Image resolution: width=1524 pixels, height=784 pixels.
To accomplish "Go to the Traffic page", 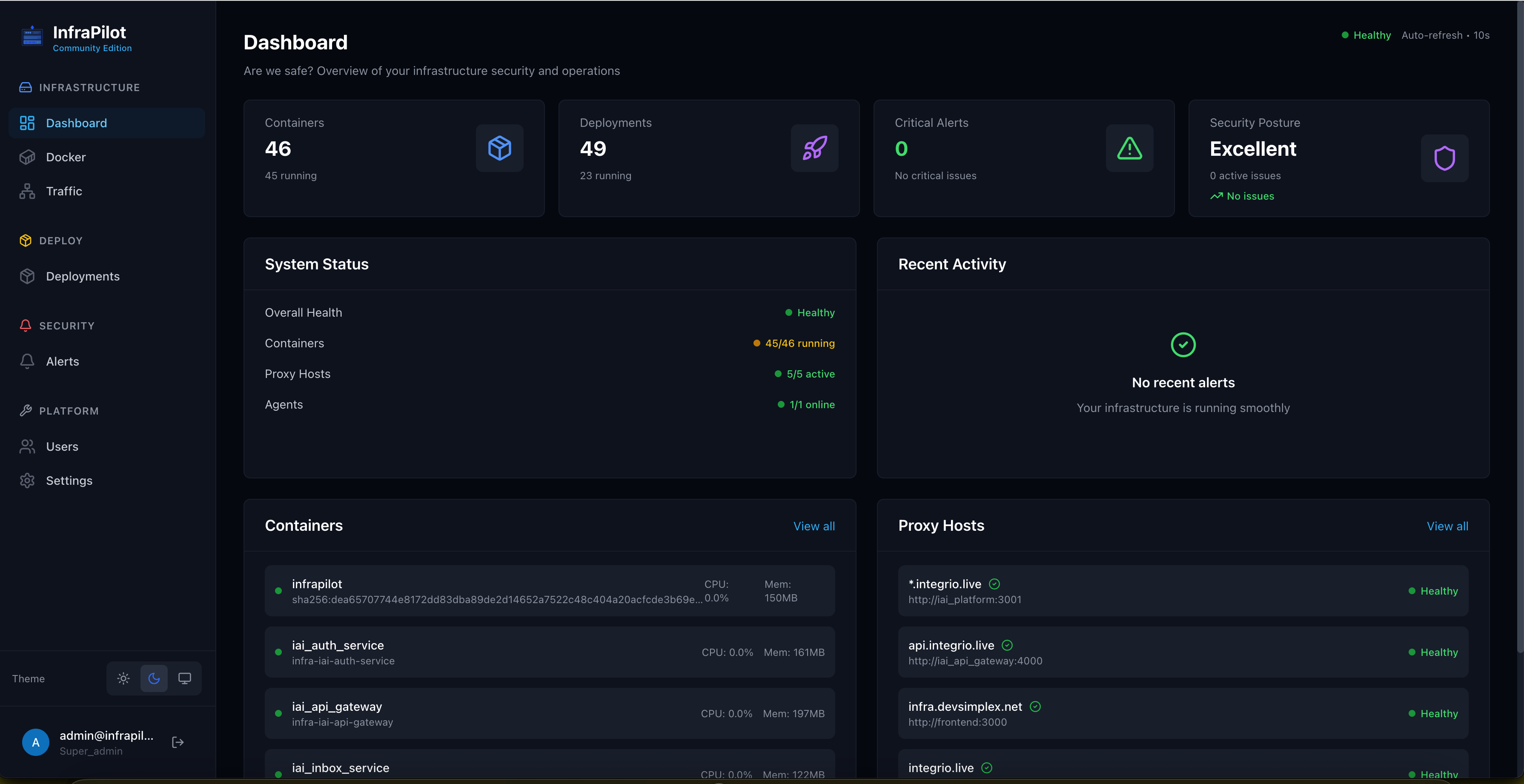I will 106,191.
